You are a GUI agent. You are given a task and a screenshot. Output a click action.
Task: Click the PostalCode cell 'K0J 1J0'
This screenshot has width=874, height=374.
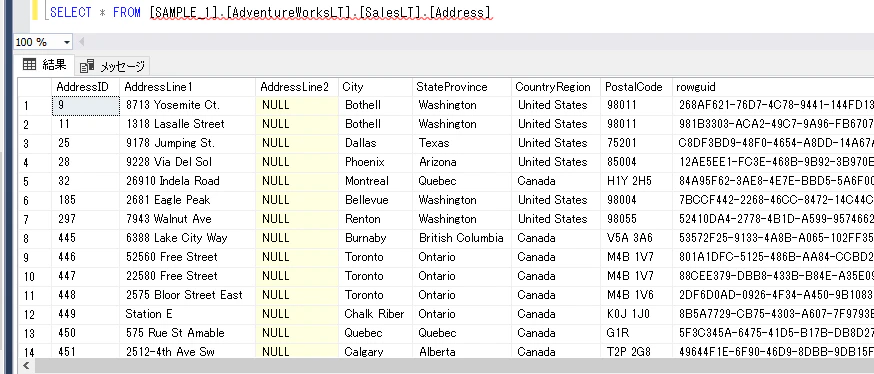[637, 314]
